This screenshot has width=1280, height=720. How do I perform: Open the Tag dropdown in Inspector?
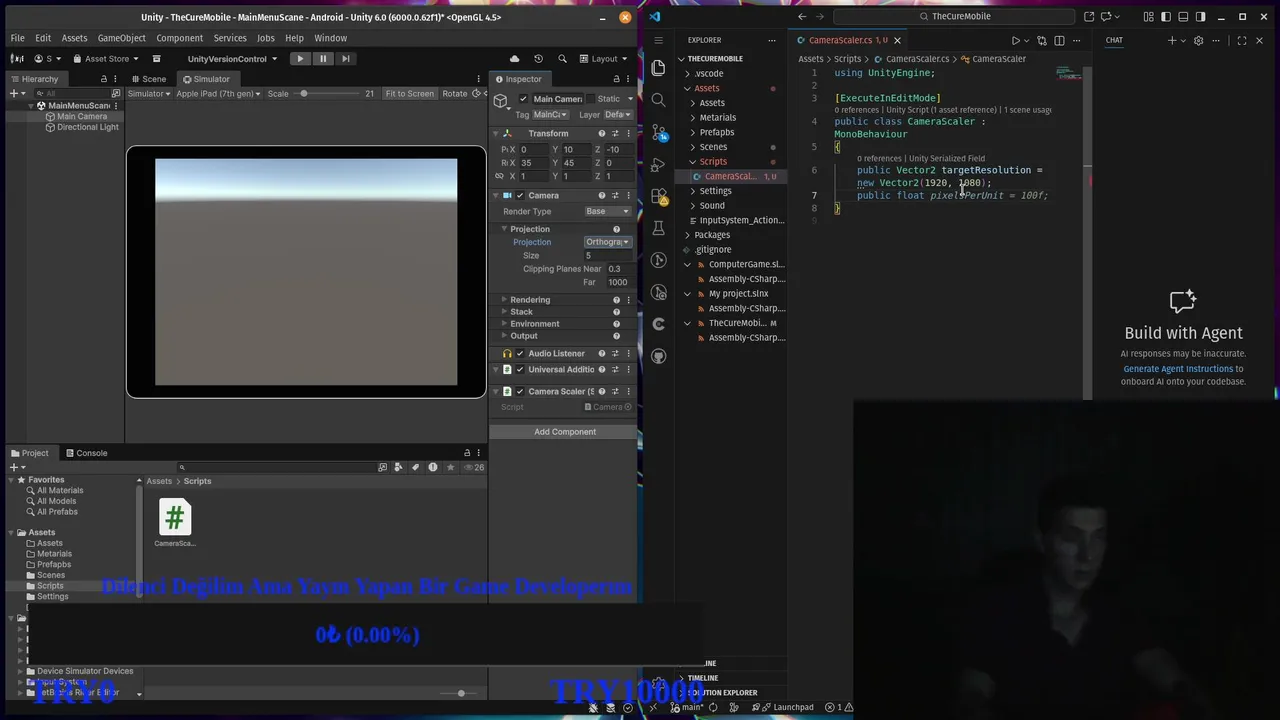click(550, 114)
